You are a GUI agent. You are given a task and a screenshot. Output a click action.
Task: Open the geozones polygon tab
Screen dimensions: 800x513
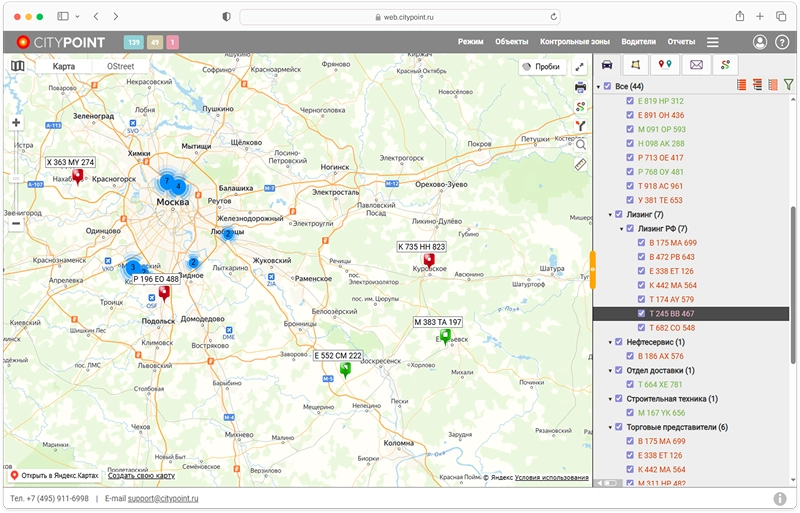tap(635, 65)
